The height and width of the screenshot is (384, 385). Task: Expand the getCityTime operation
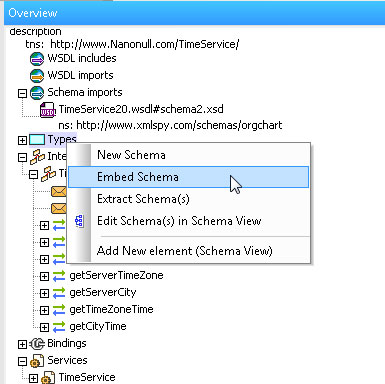[x=44, y=327]
